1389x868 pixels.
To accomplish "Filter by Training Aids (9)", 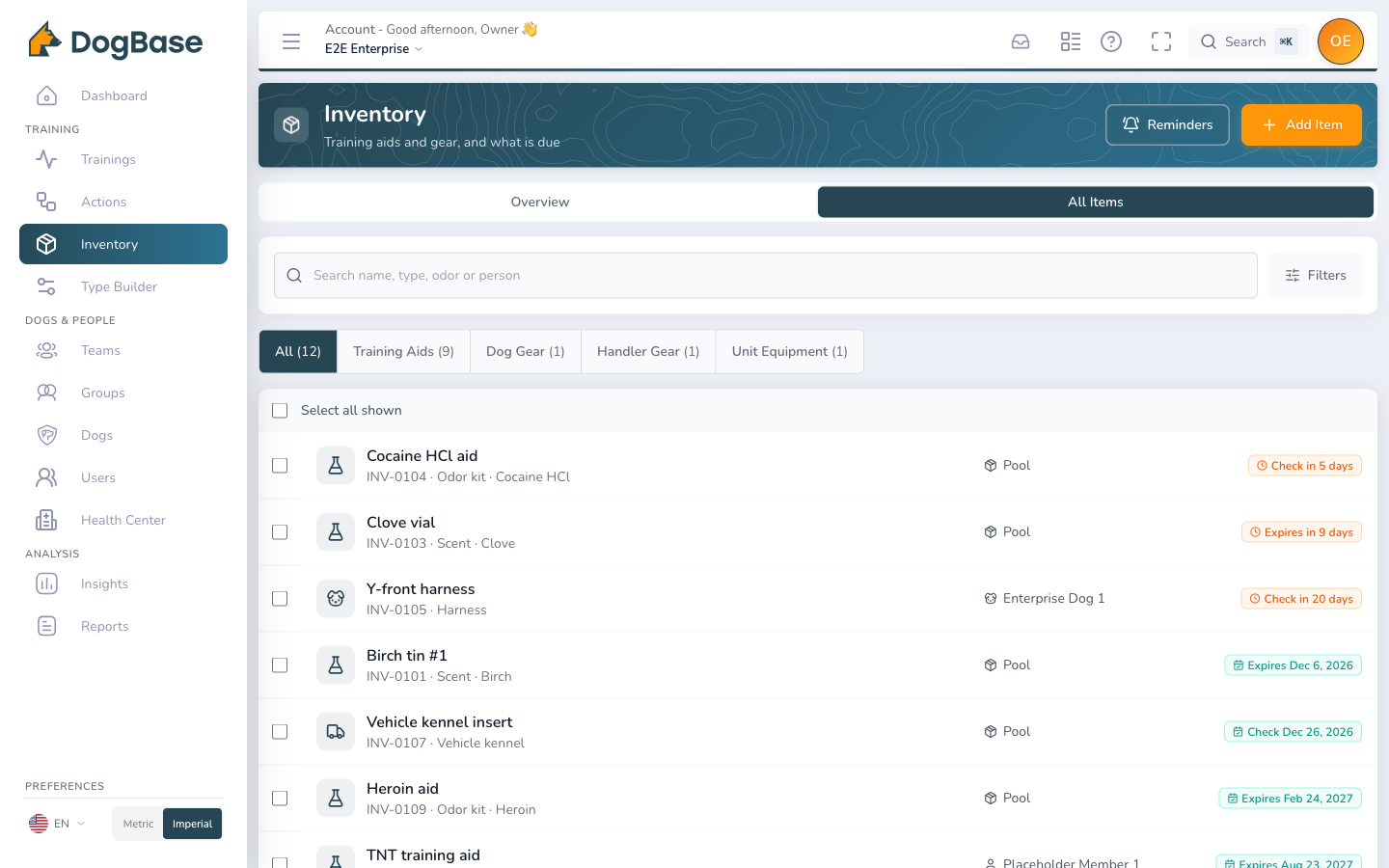I will click(x=403, y=352).
